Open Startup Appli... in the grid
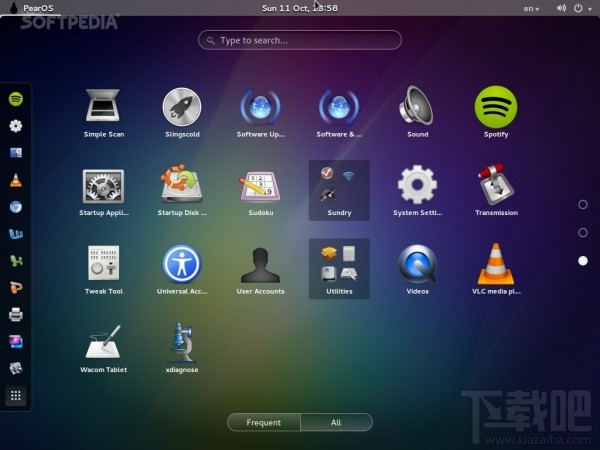Viewport: 600px width, 450px height. click(x=103, y=191)
